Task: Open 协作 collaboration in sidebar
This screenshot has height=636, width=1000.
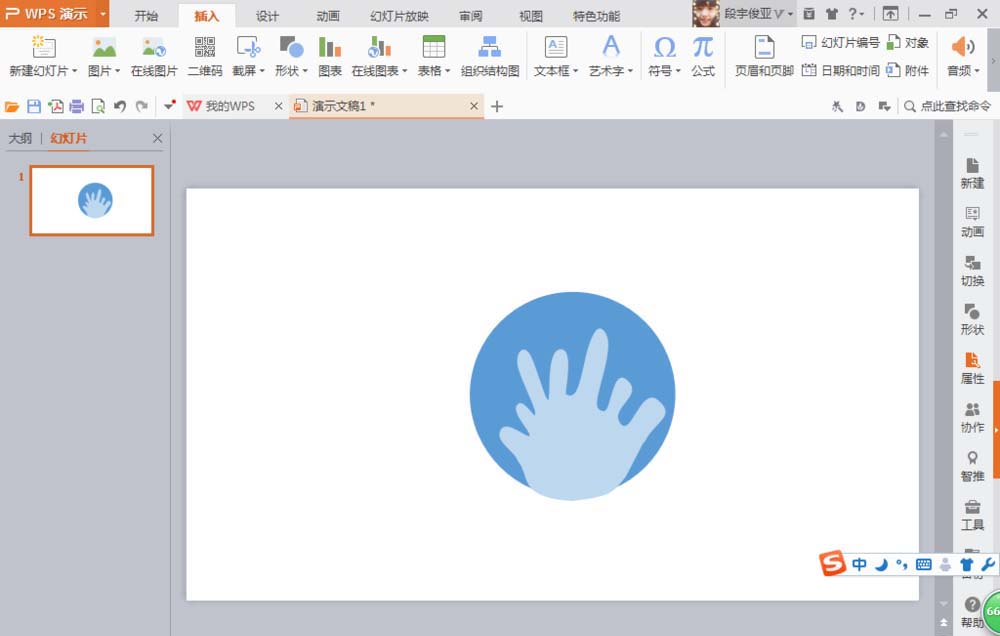Action: tap(972, 418)
